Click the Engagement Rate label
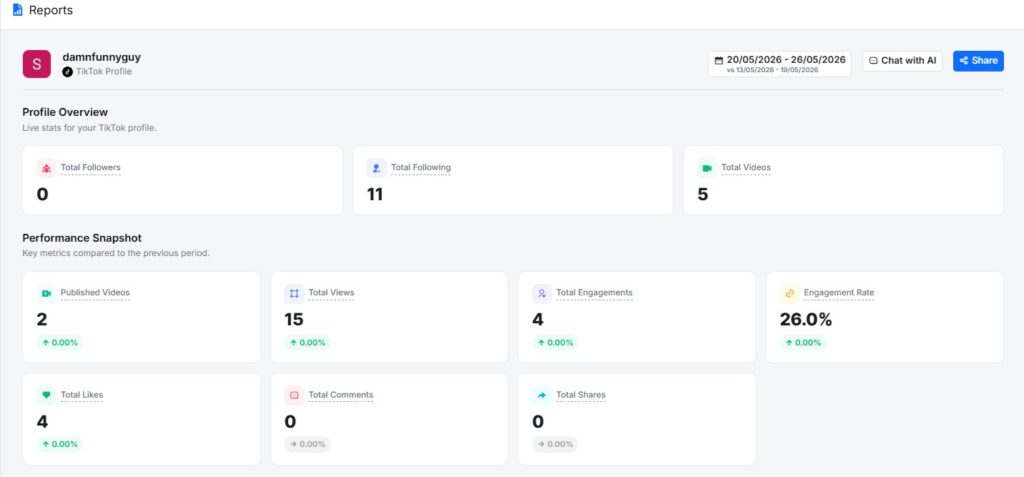Screen dimensions: 1024x477 tap(839, 293)
